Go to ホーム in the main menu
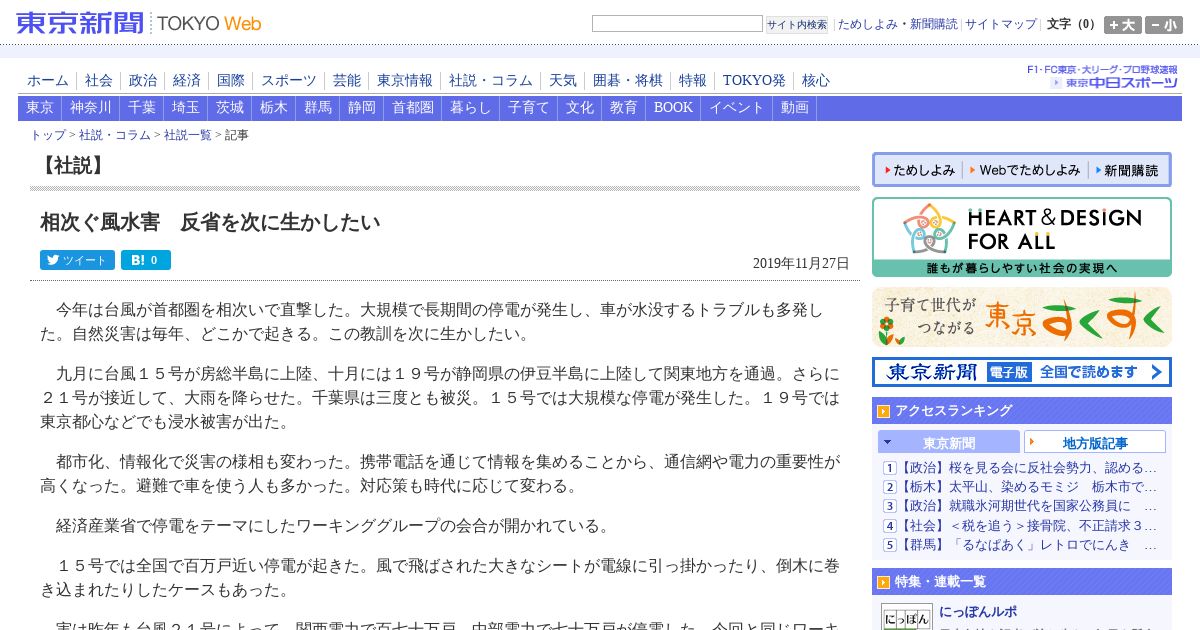This screenshot has height=630, width=1200. (48, 80)
